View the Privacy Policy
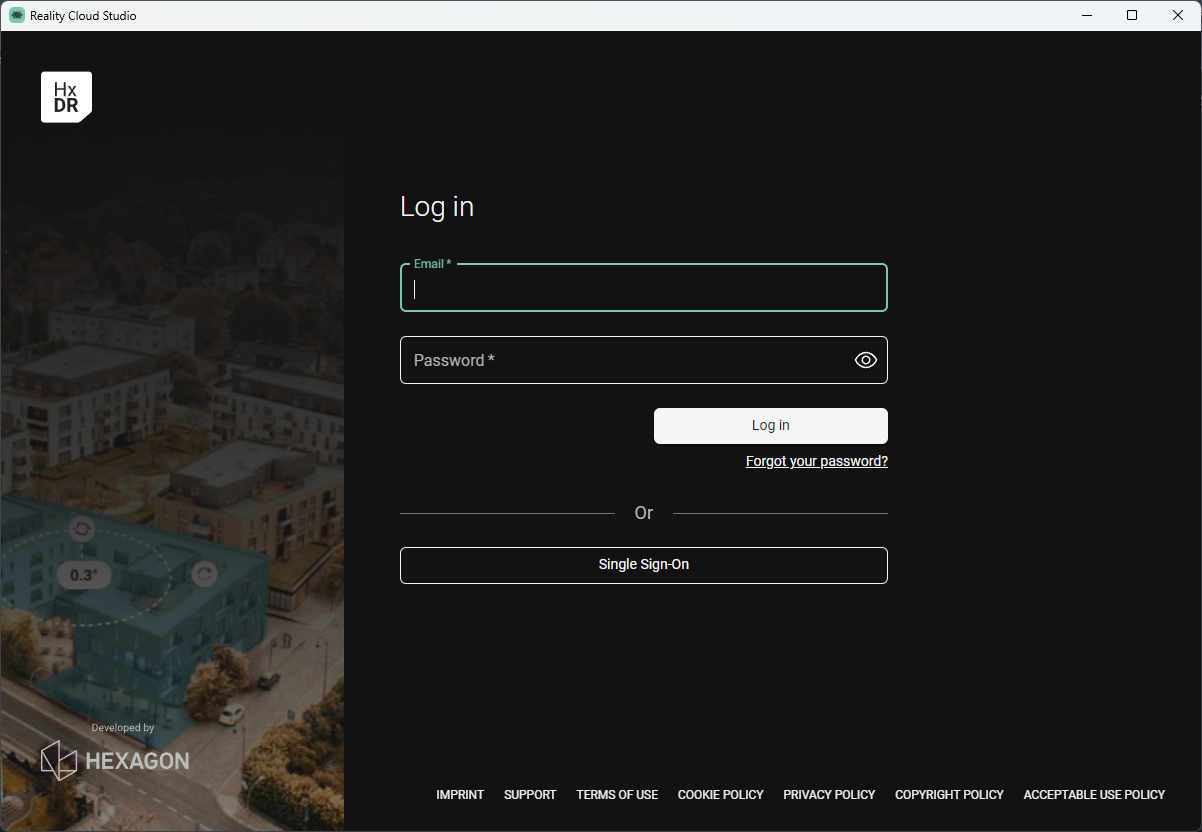Screen dimensions: 1202x832 click(x=829, y=794)
